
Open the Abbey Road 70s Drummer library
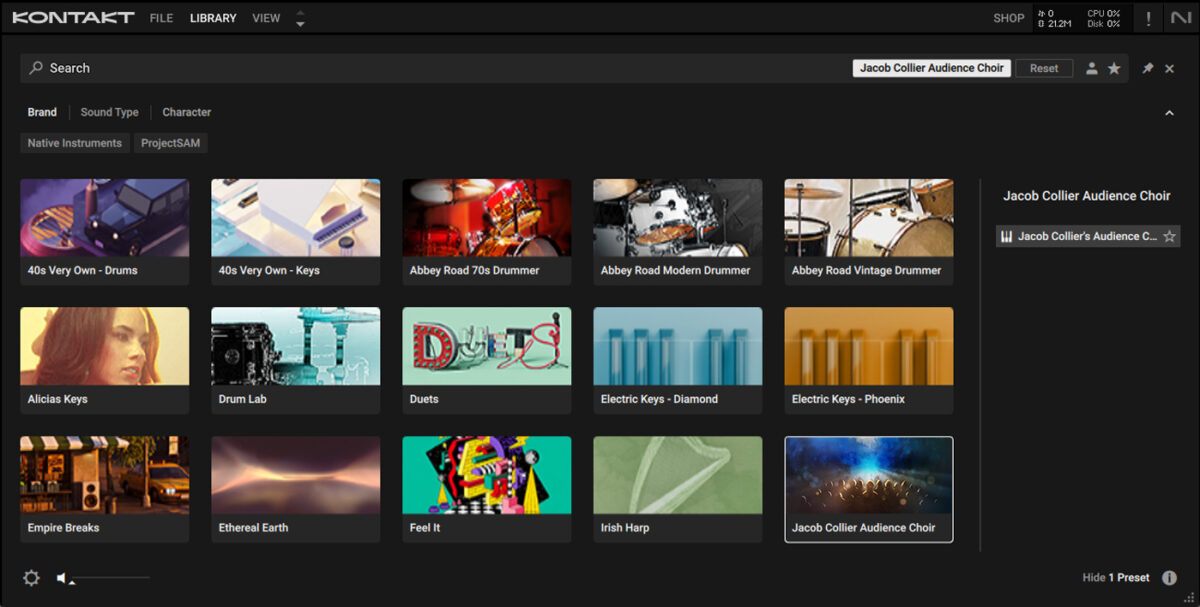tap(487, 232)
